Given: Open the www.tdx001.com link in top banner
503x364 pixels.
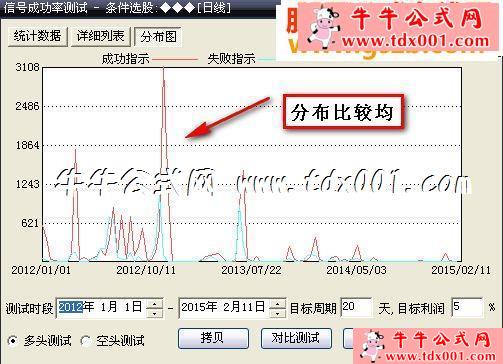Looking at the screenshot, I should [x=415, y=42].
